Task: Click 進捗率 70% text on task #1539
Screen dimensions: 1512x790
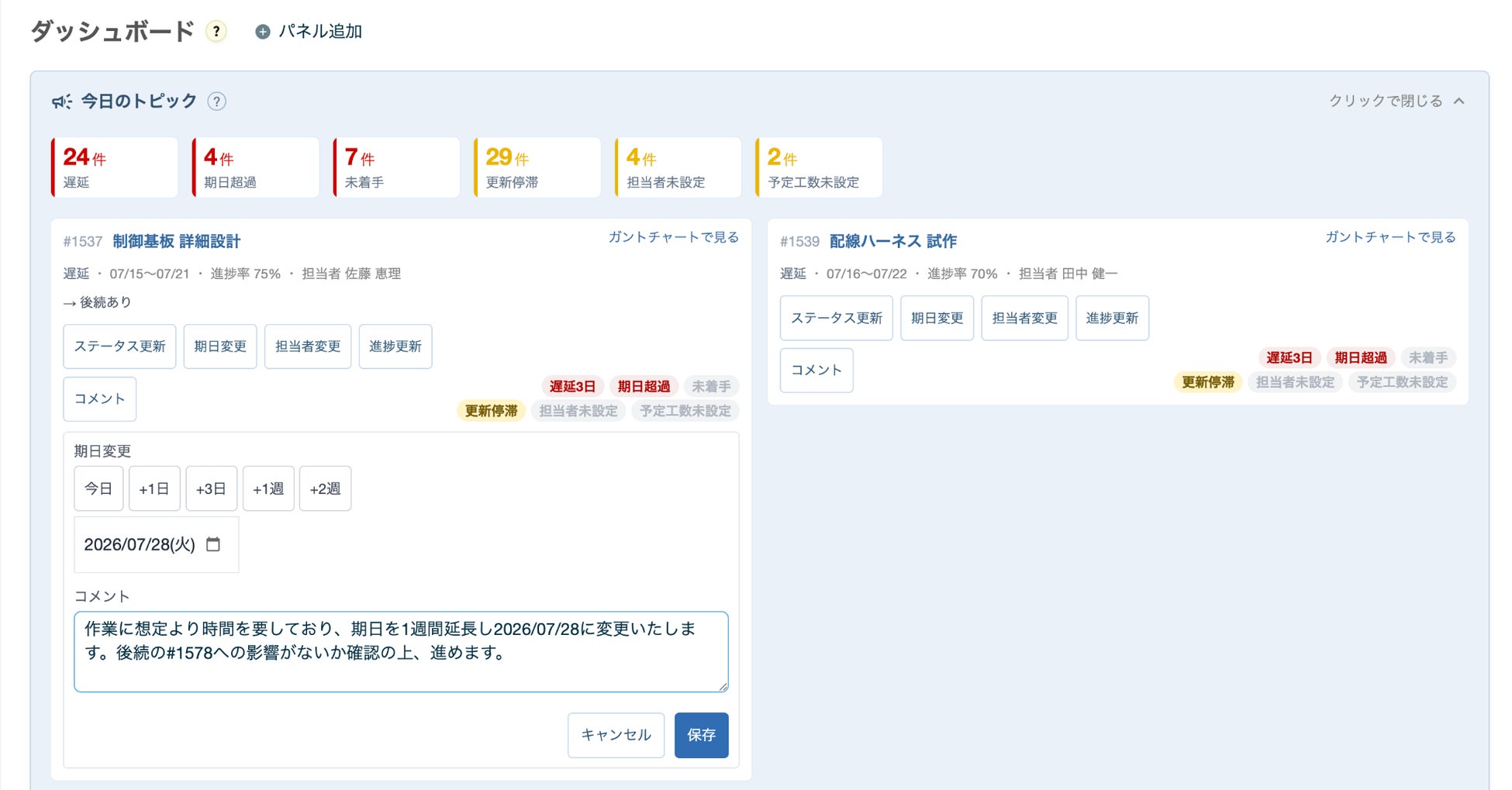Action: click(x=962, y=274)
